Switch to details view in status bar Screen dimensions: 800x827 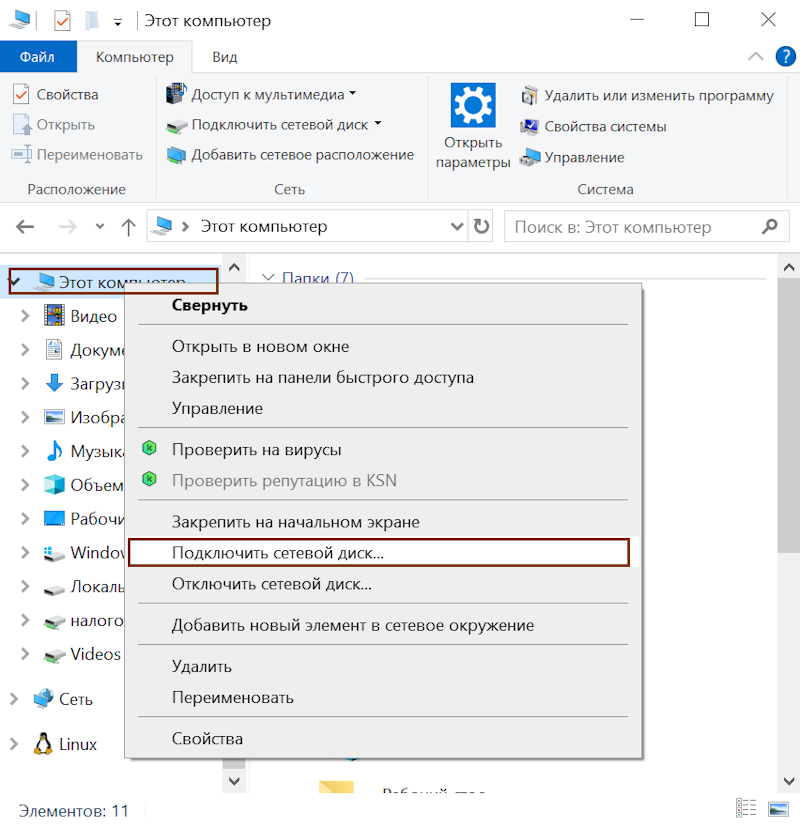[x=746, y=808]
